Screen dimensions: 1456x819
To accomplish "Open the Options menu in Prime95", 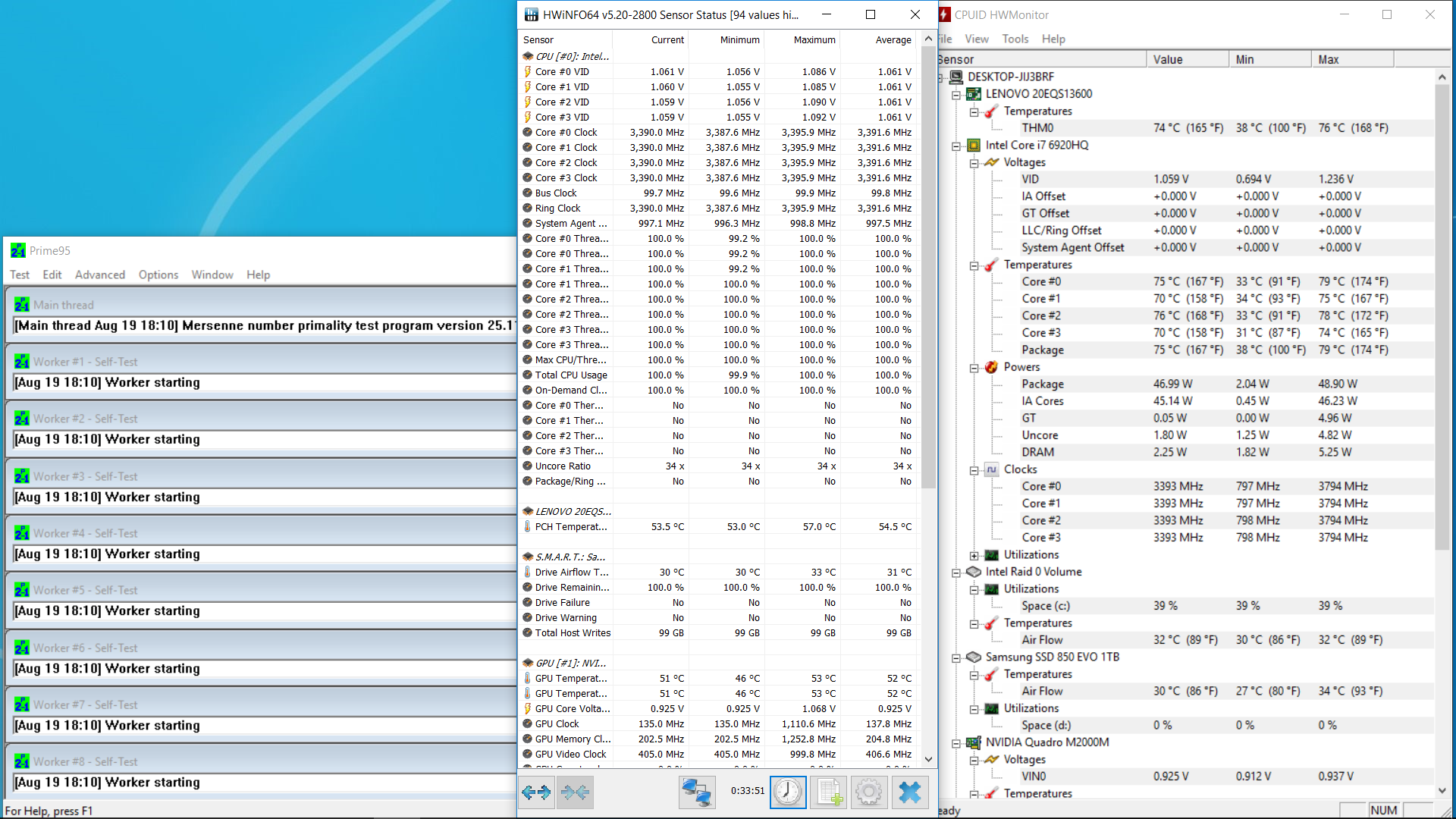I will pos(158,275).
